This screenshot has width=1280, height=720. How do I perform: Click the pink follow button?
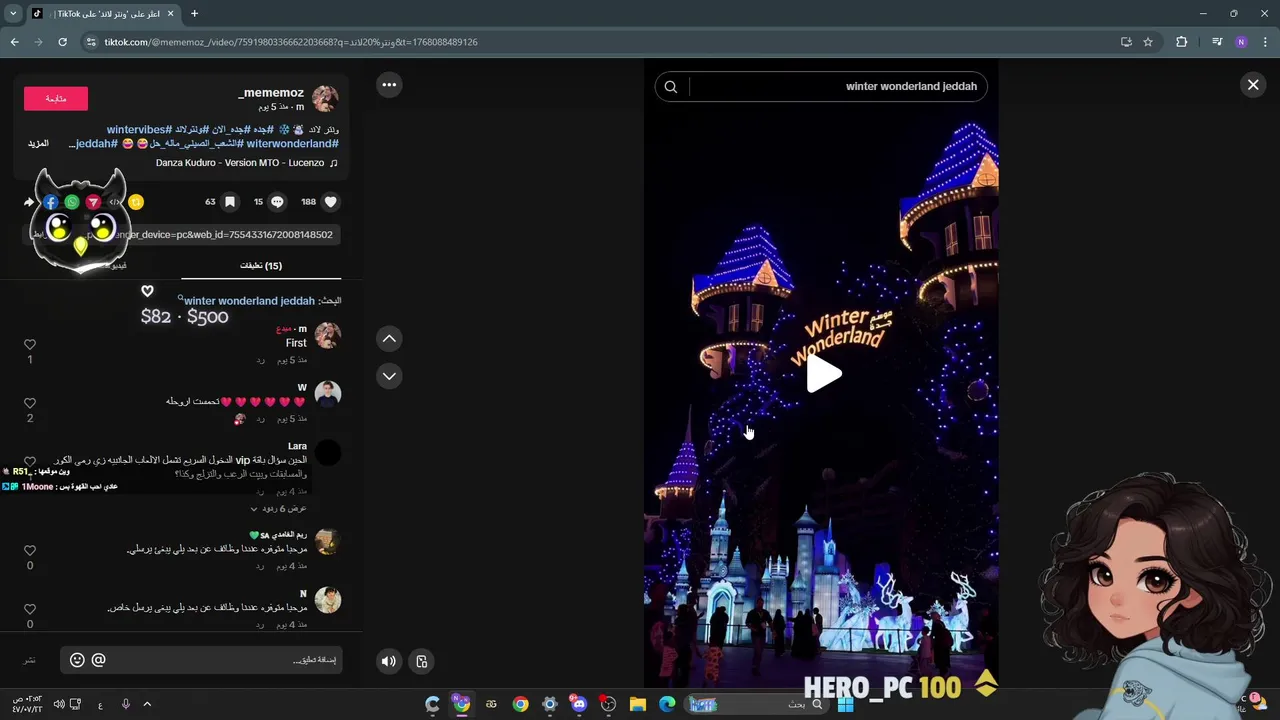56,98
